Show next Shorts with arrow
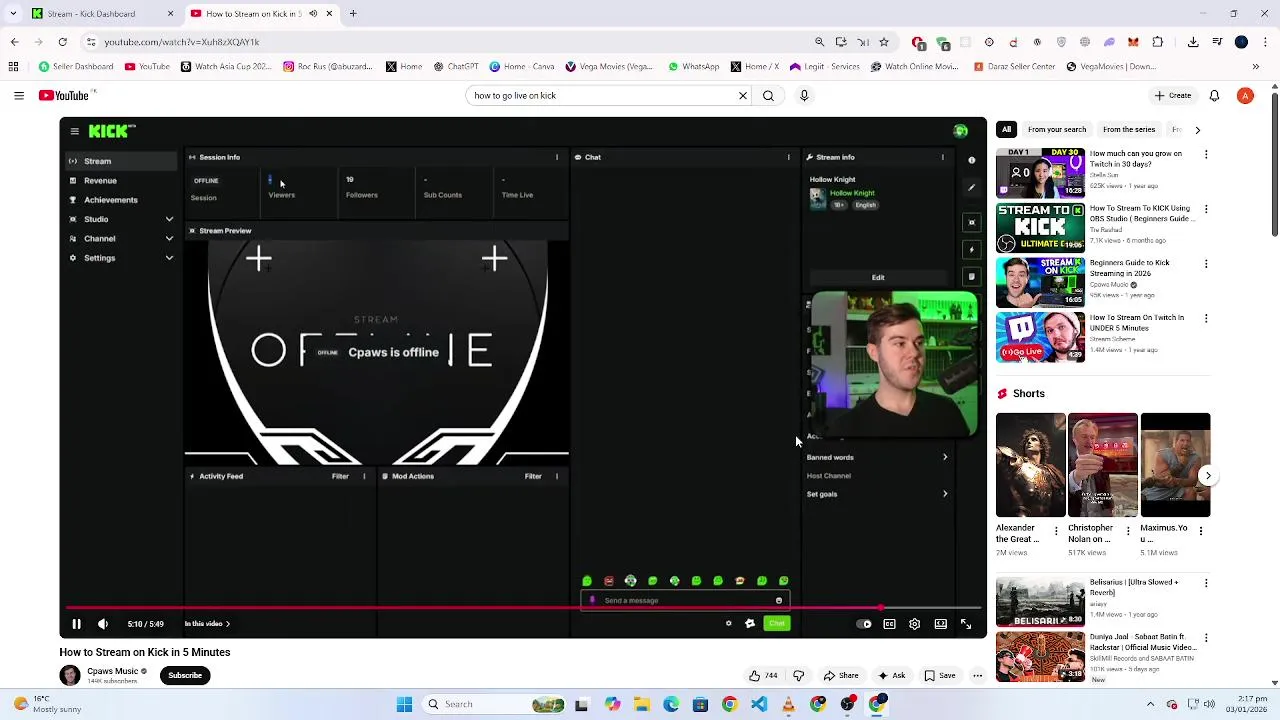The height and width of the screenshot is (720, 1280). 1207,476
